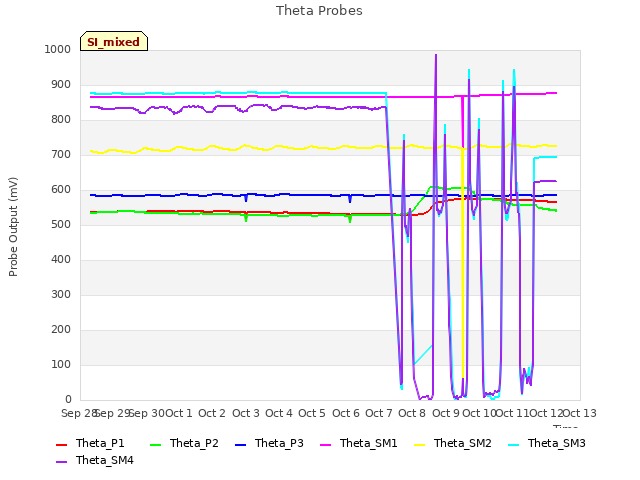
Task: Click the Theta_P2 green legend swatch
Action: click(x=156, y=444)
